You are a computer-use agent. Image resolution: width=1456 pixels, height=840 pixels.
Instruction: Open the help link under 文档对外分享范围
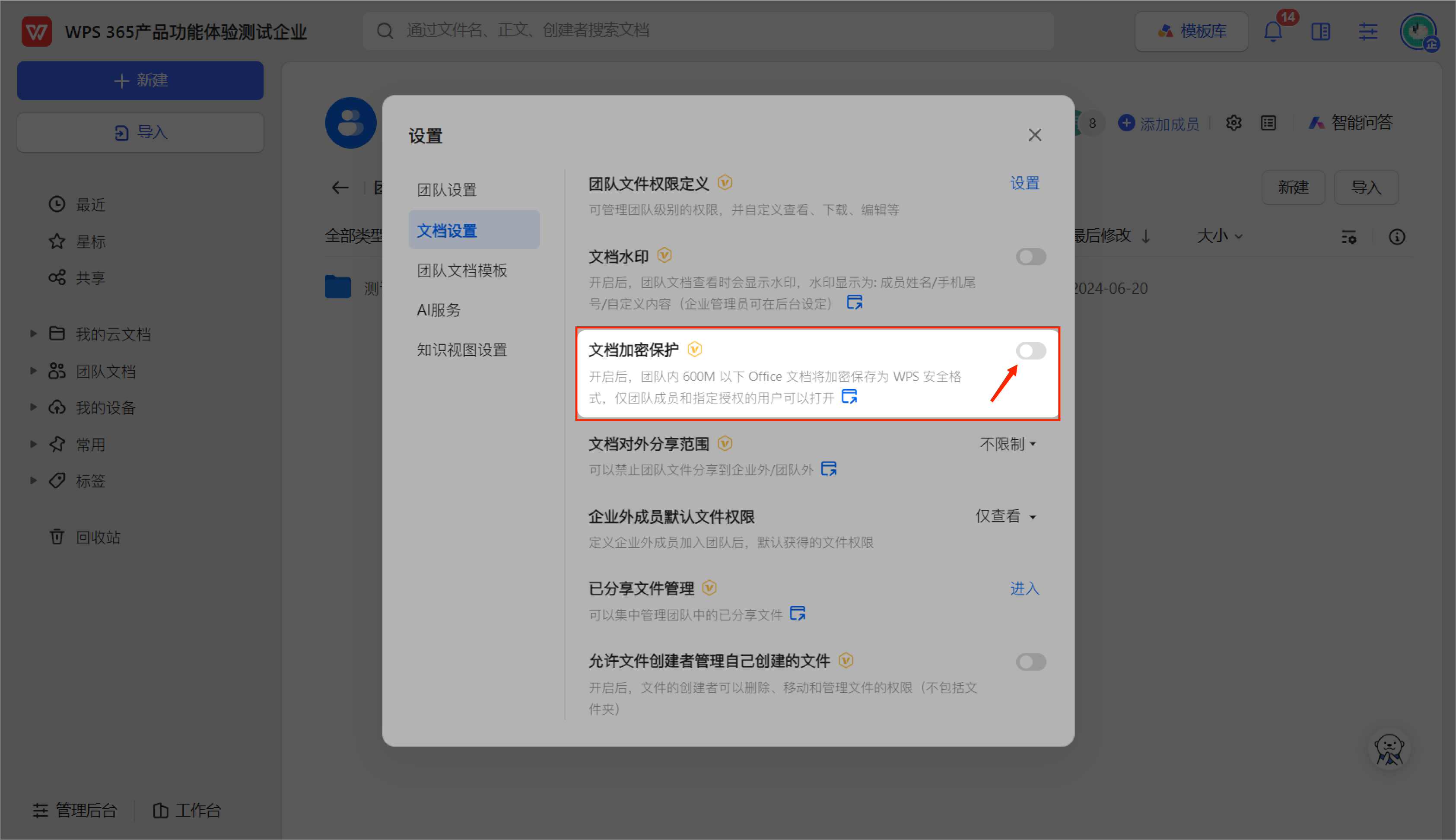pos(828,468)
